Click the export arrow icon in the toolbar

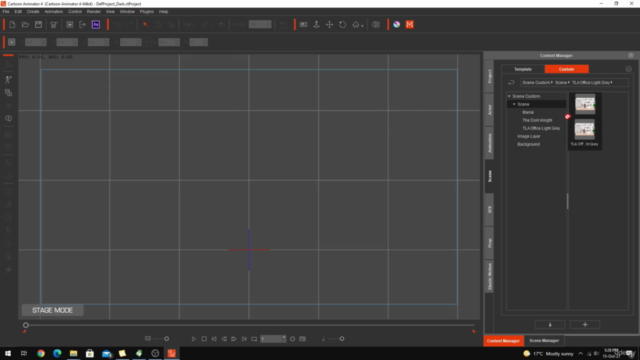(x=83, y=24)
